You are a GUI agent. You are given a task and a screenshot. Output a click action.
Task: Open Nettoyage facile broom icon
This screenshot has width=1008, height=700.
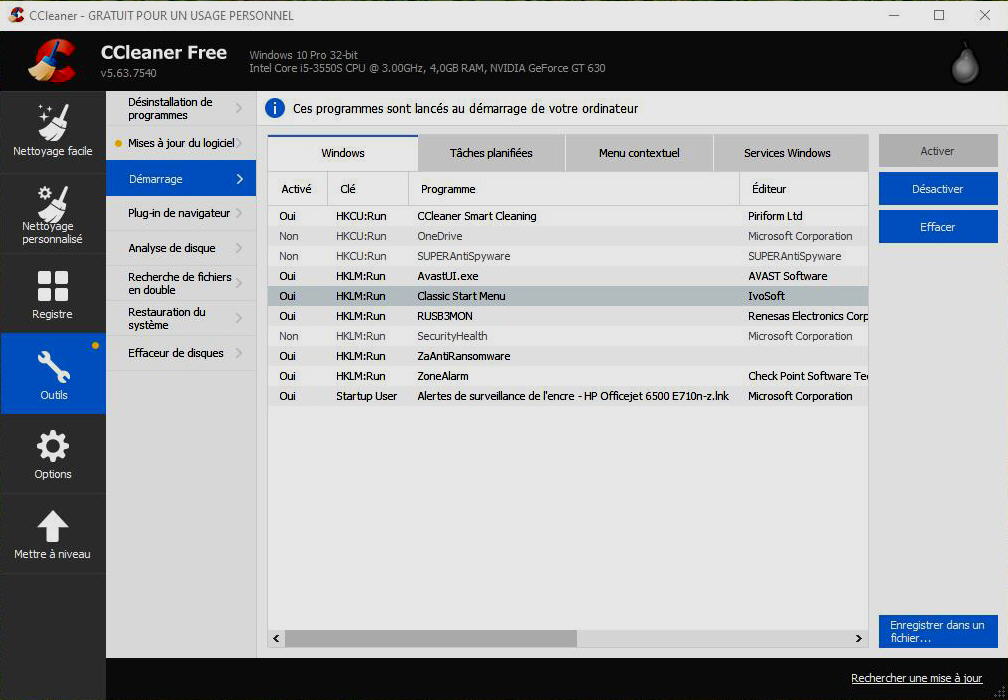pos(53,122)
